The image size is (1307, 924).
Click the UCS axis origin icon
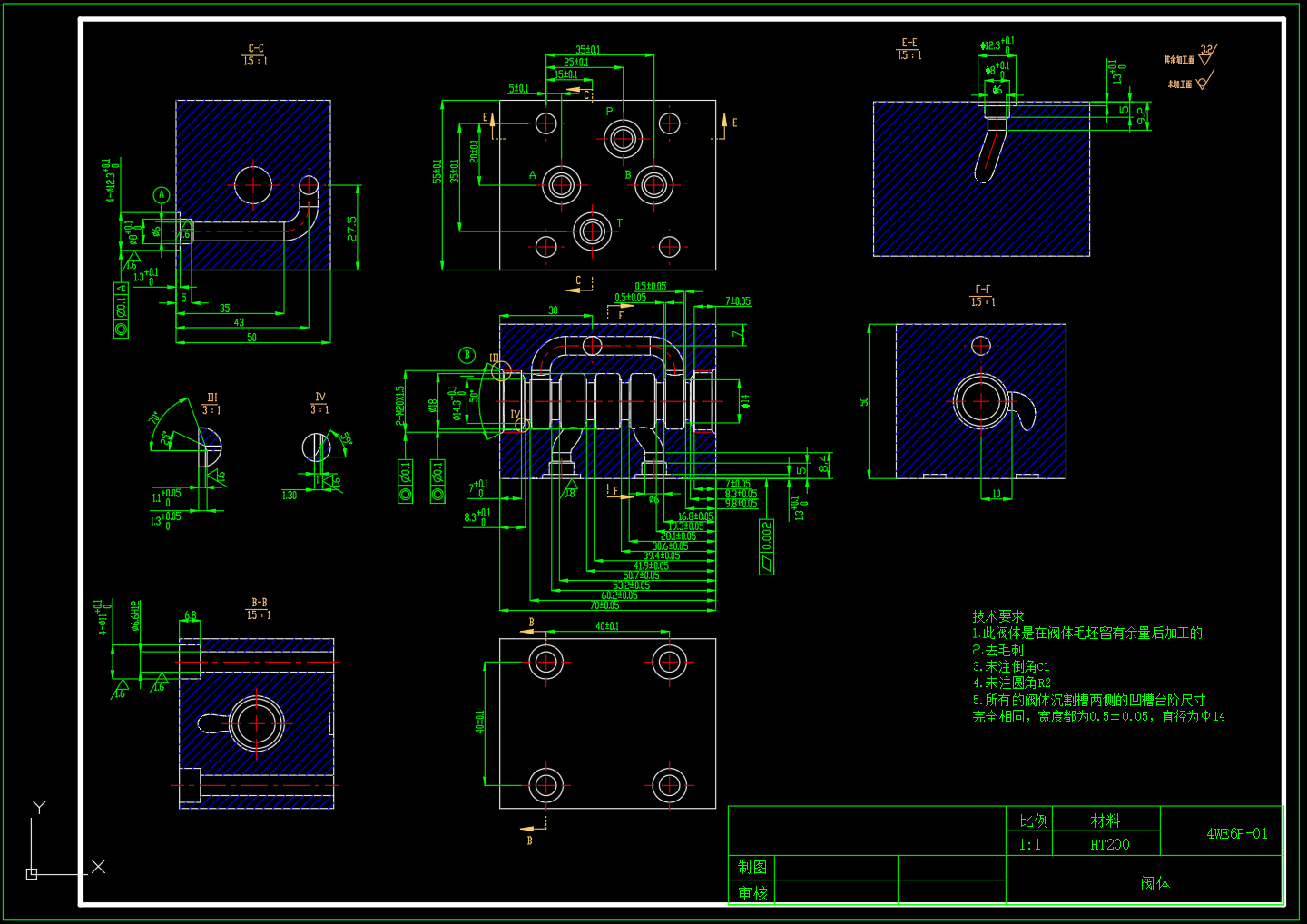point(32,873)
